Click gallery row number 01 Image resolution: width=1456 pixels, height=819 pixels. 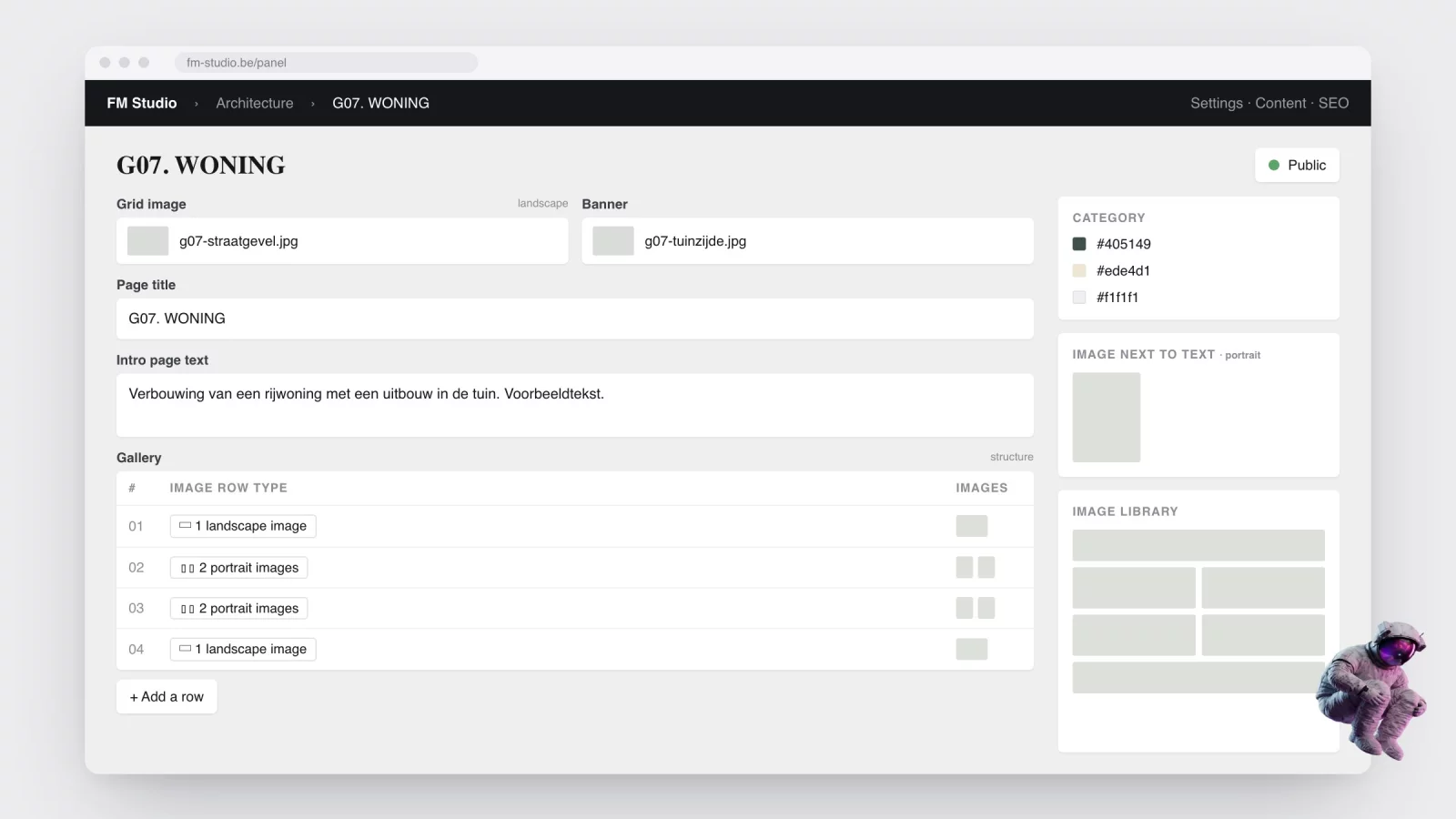point(136,526)
